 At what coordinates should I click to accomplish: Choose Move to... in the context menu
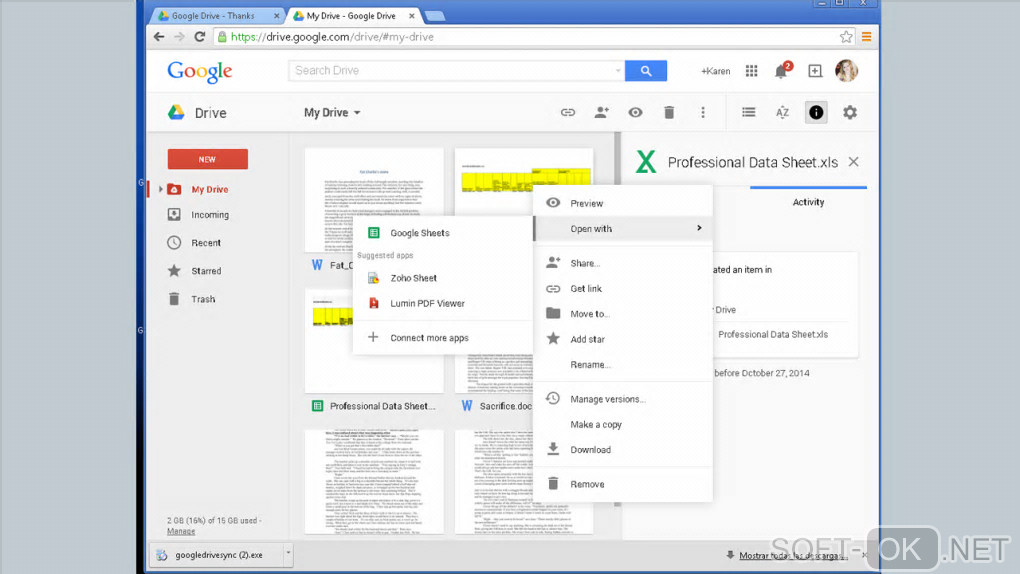(x=623, y=314)
